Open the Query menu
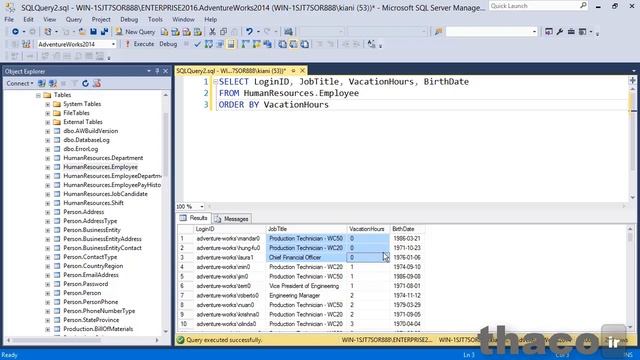Screen dimensions: 640x360 [74, 19]
